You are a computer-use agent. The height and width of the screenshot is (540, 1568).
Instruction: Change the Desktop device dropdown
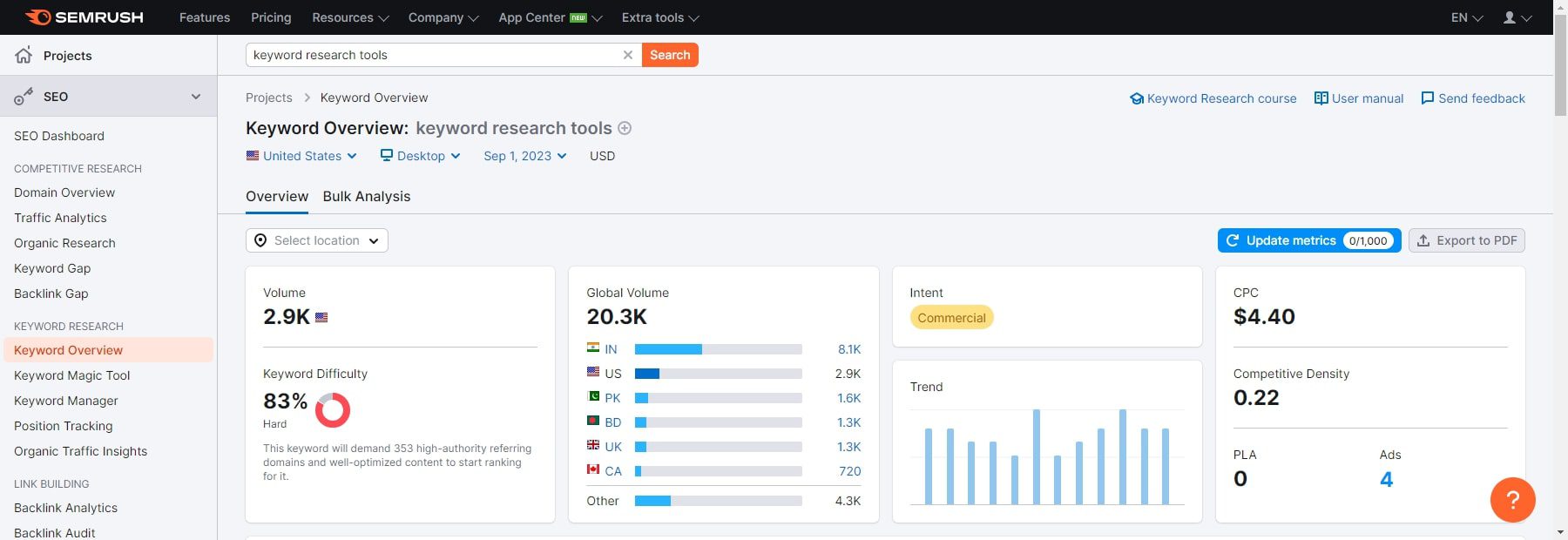point(421,156)
